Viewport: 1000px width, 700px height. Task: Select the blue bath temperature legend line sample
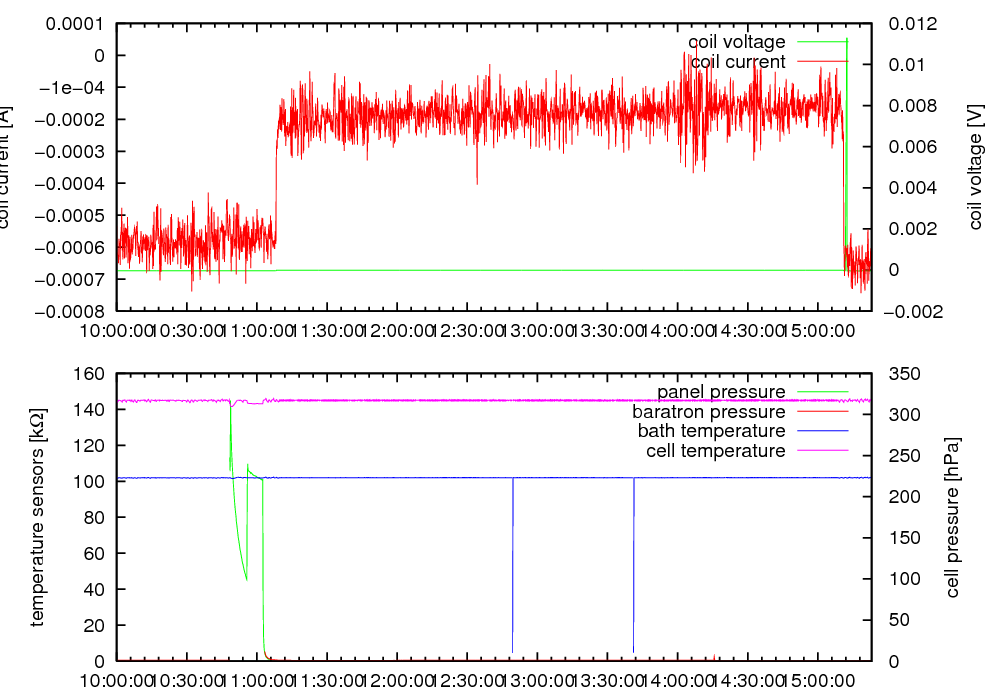tap(820, 431)
